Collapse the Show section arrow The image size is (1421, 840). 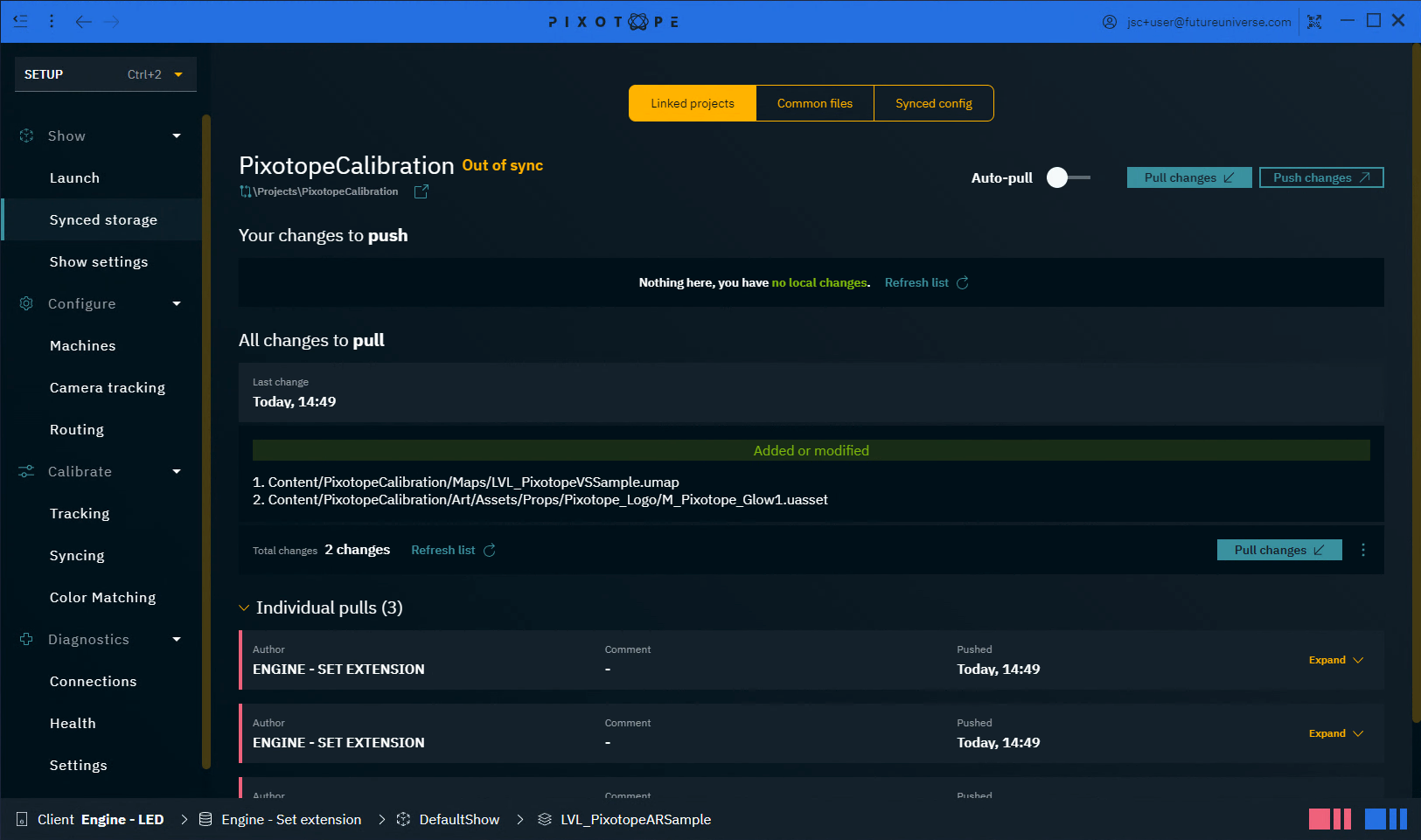coord(177,135)
